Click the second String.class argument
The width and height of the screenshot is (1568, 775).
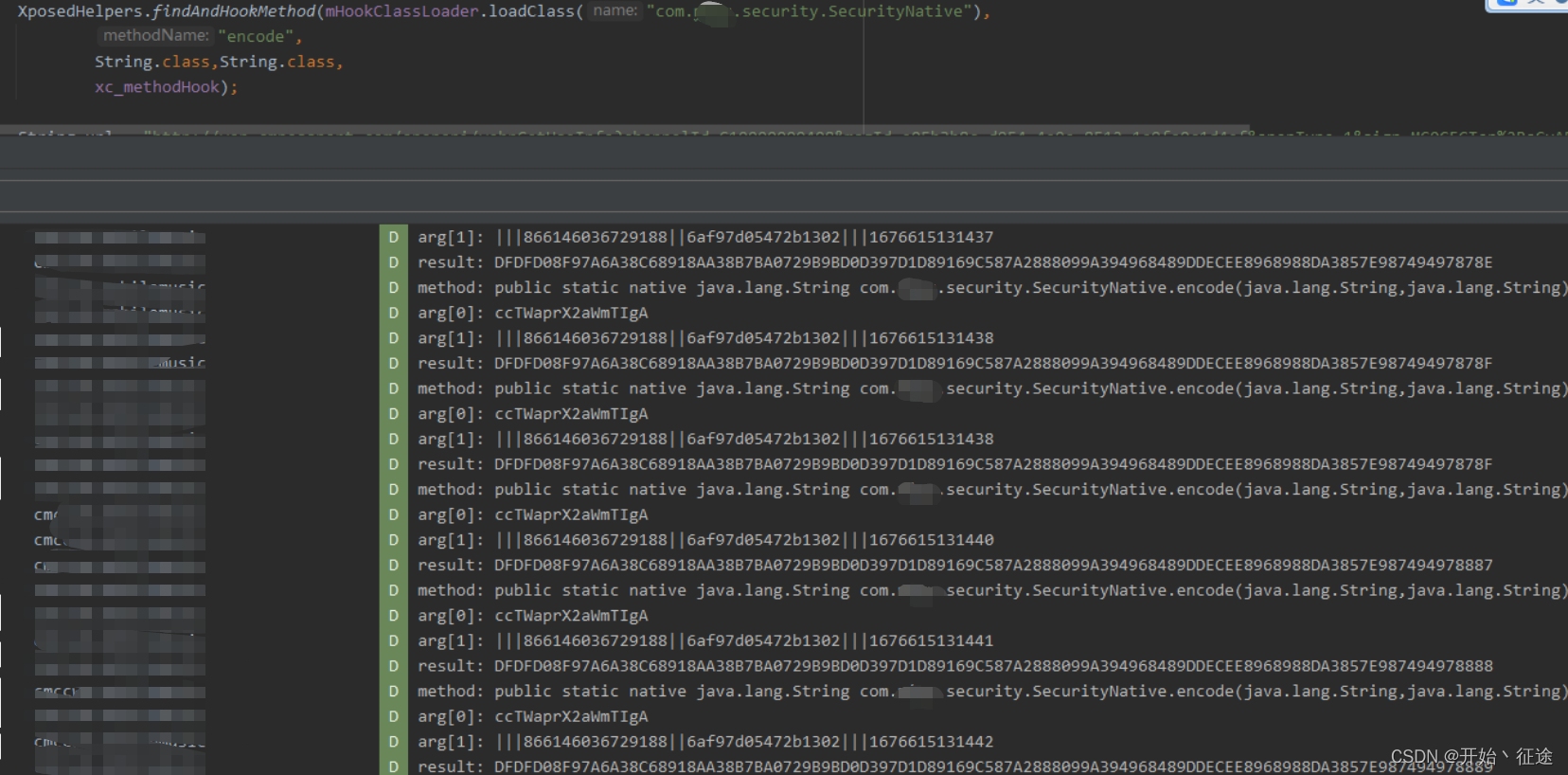(x=276, y=62)
